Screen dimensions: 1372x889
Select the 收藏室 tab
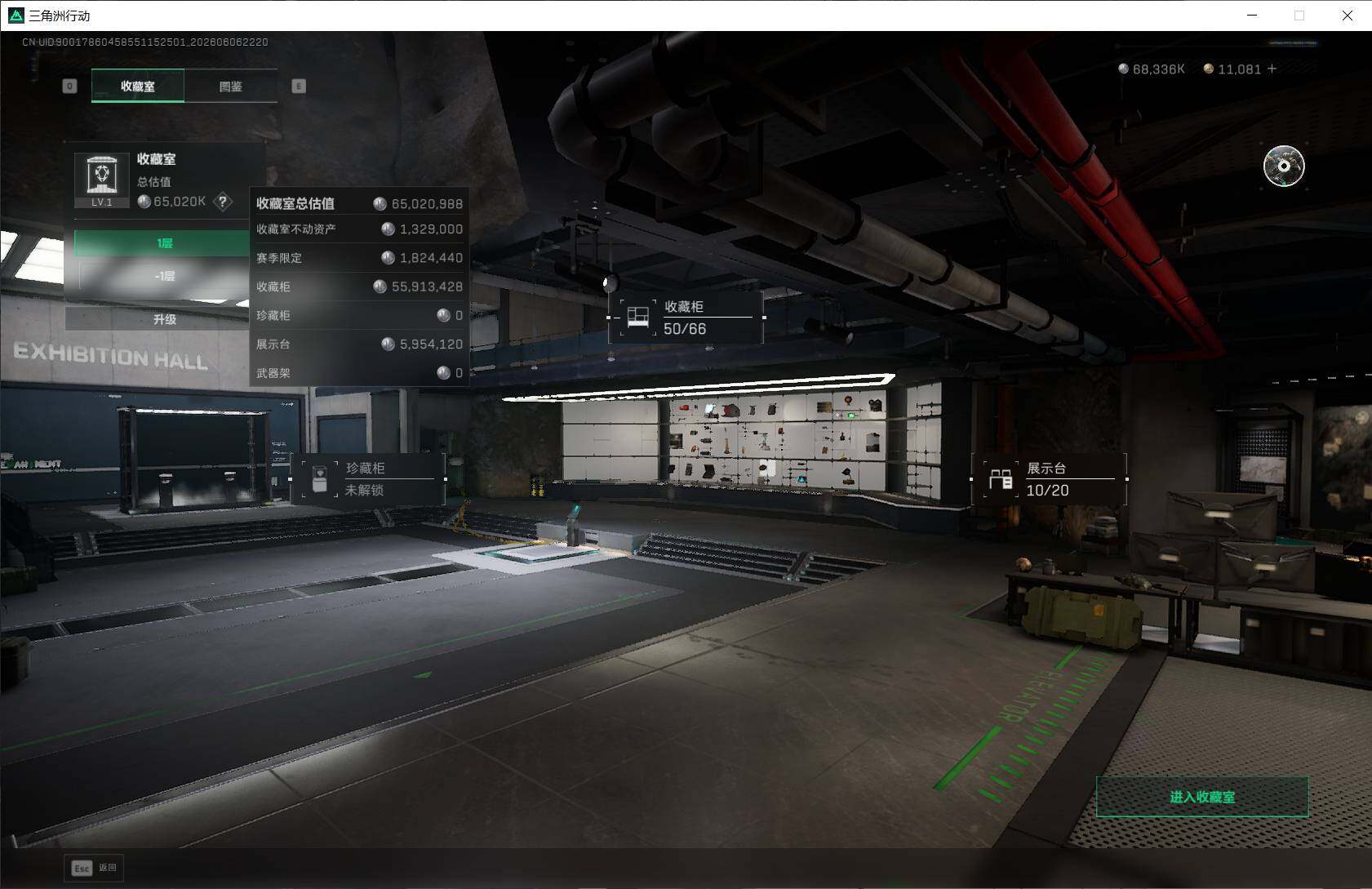point(138,87)
